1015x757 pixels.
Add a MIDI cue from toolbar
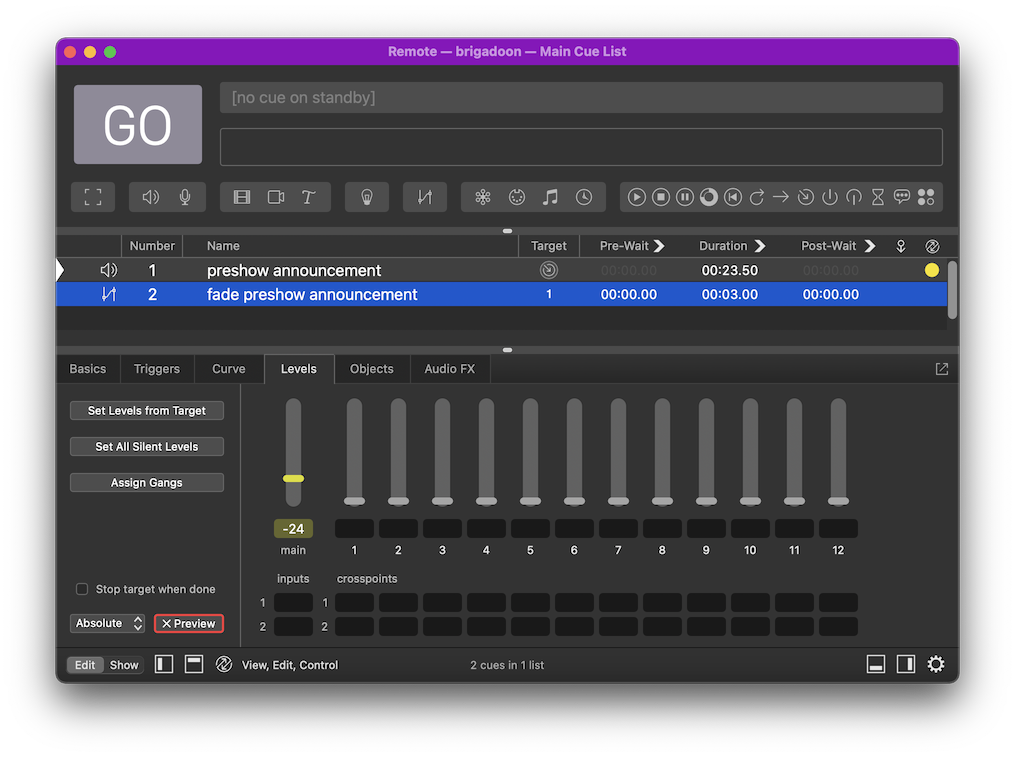click(517, 197)
